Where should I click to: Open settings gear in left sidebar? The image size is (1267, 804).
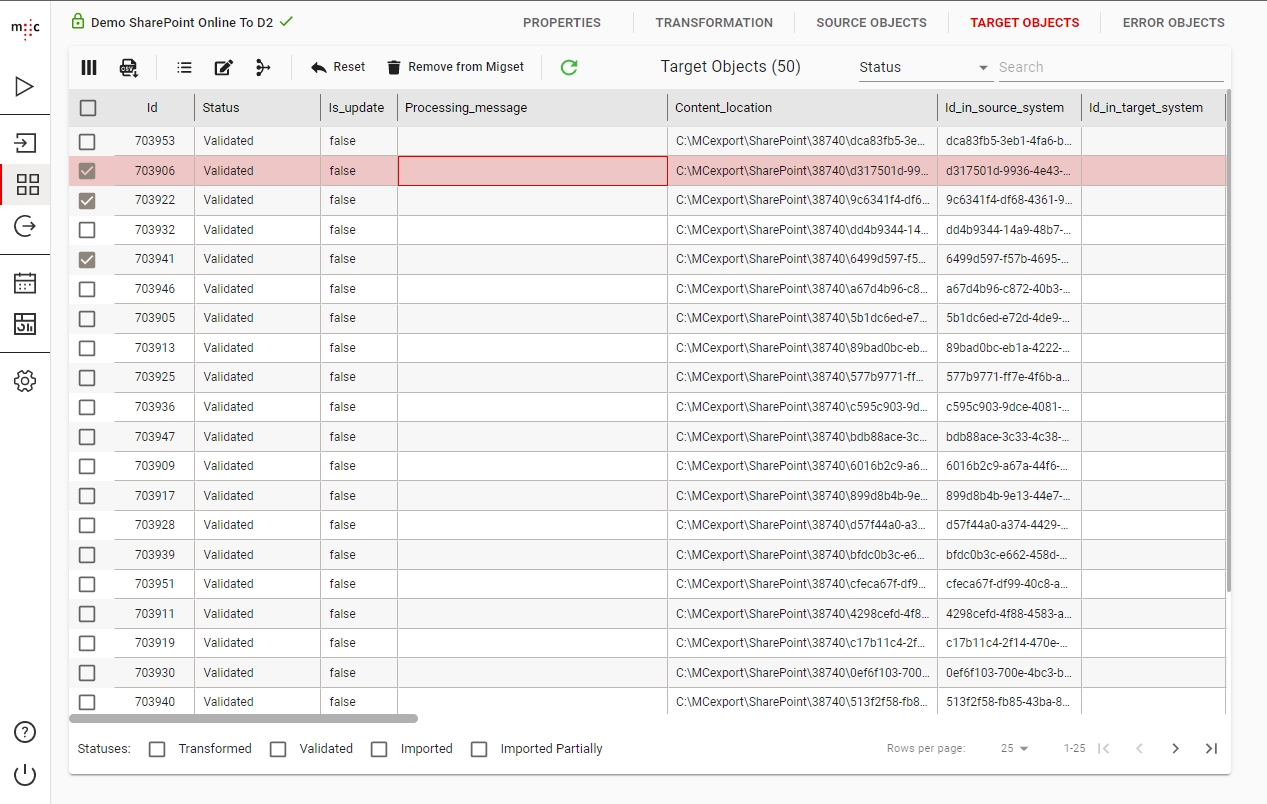pos(26,381)
